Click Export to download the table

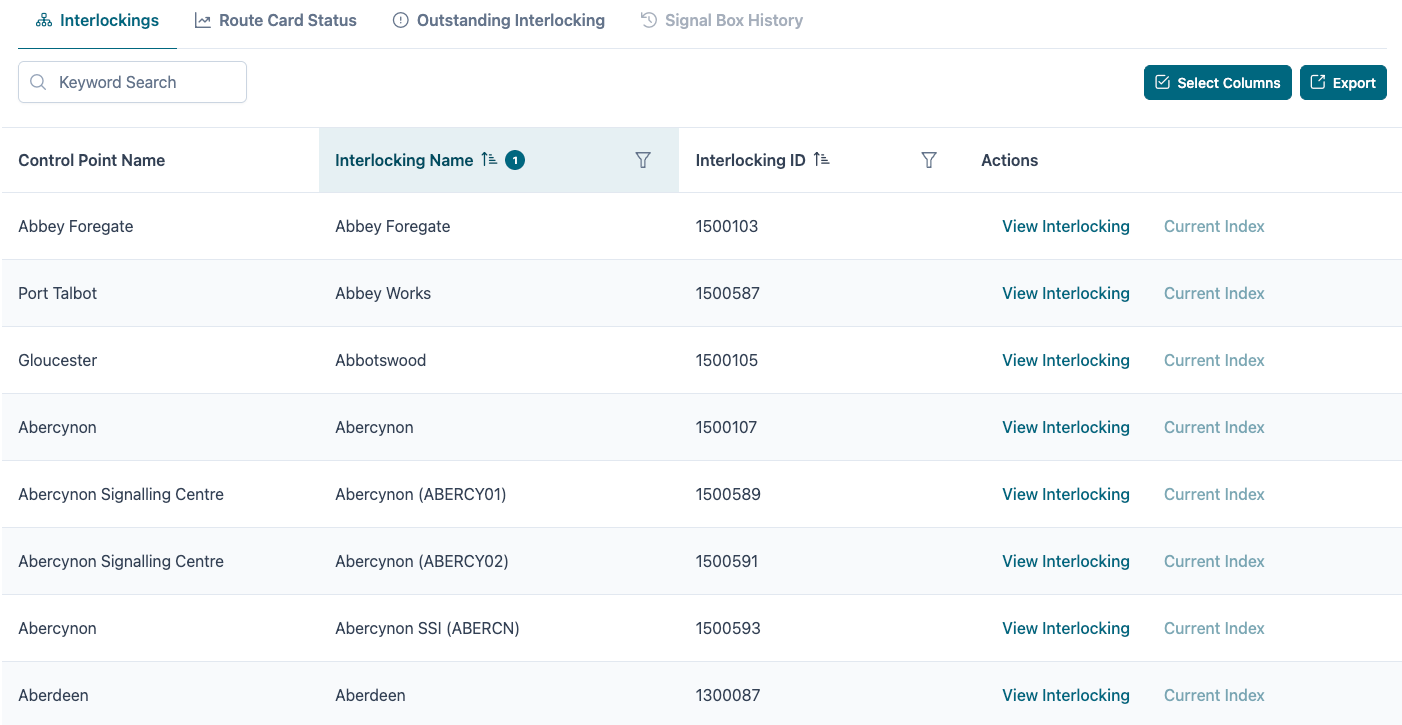click(1343, 82)
